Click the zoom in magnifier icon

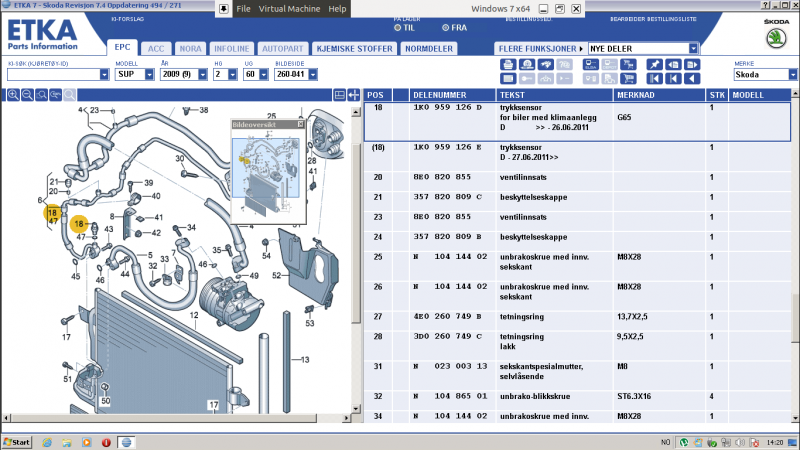click(x=13, y=95)
